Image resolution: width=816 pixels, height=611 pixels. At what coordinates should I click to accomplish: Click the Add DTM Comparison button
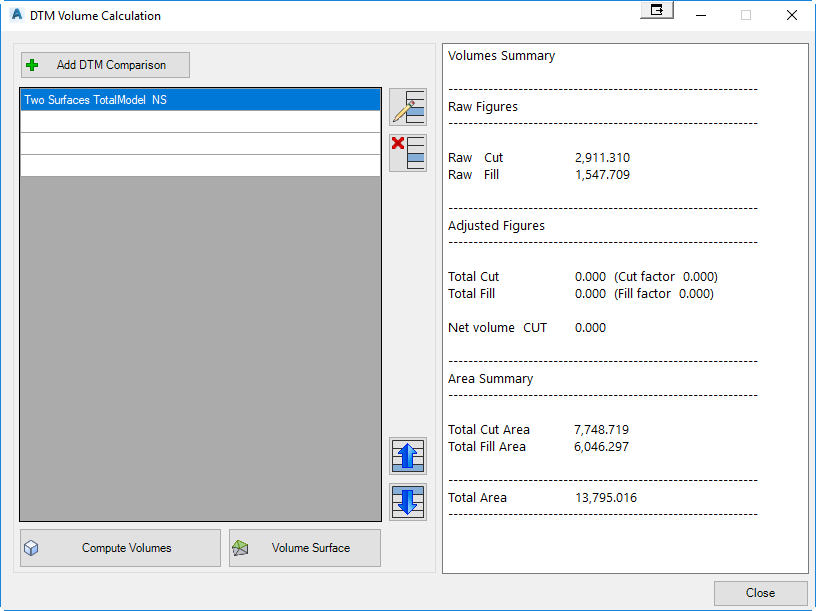coord(104,64)
